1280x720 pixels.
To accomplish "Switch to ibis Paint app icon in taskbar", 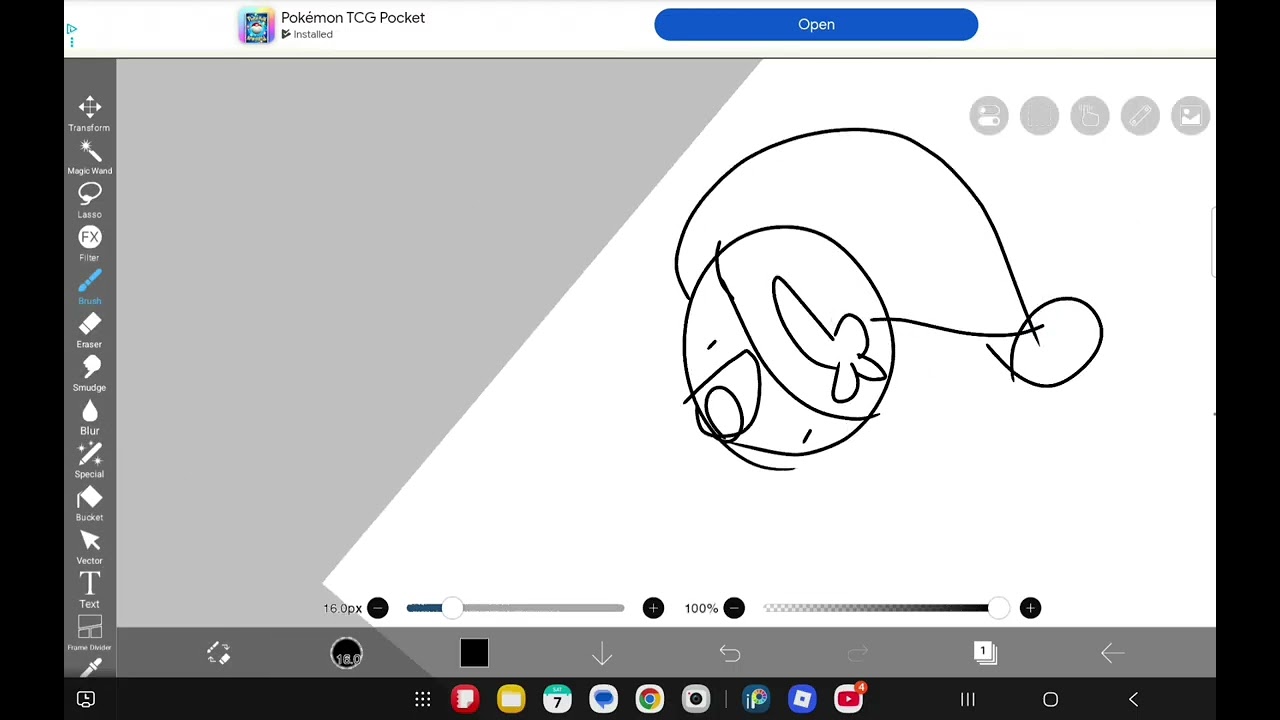I will (756, 699).
